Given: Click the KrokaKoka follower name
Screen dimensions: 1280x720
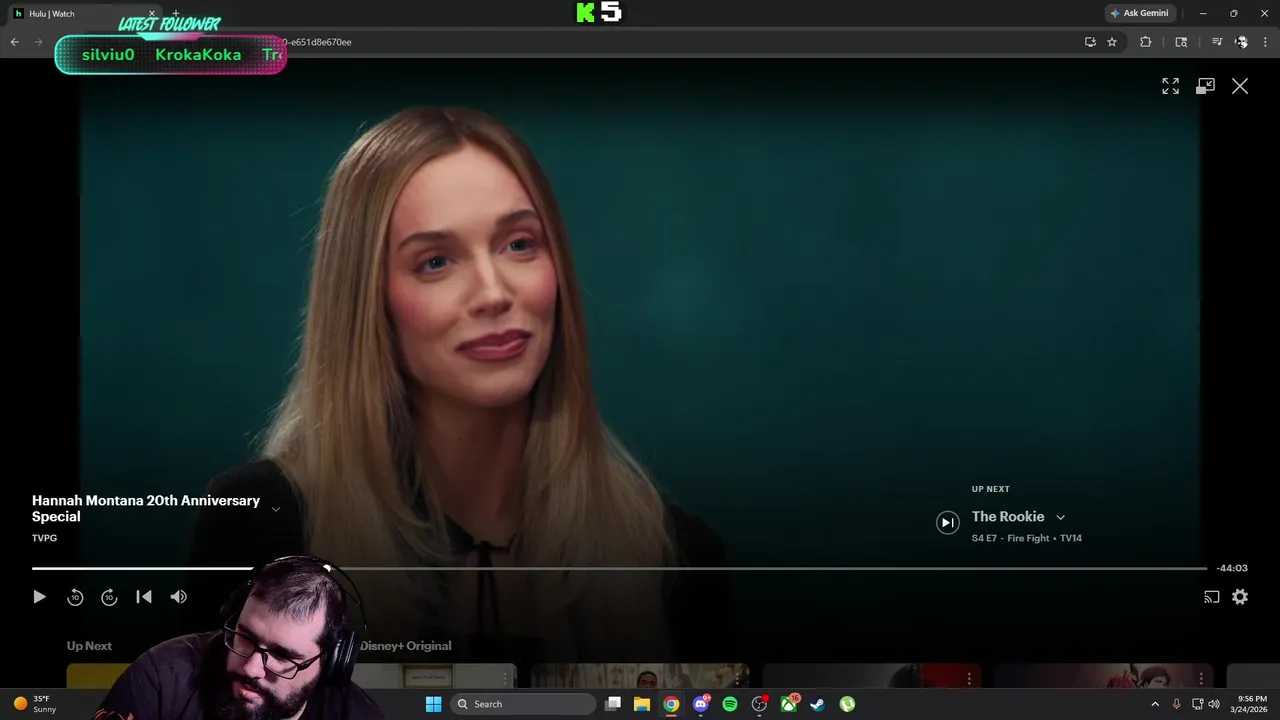Looking at the screenshot, I should pos(198,55).
